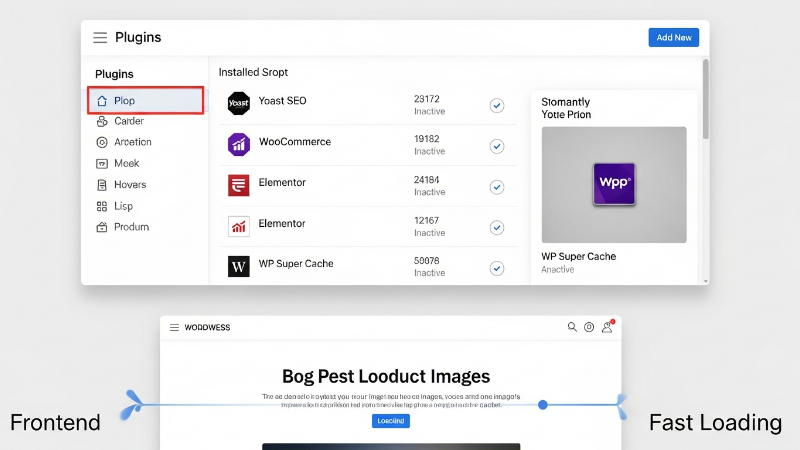Click the chart logo of Elementor 12167

click(239, 226)
